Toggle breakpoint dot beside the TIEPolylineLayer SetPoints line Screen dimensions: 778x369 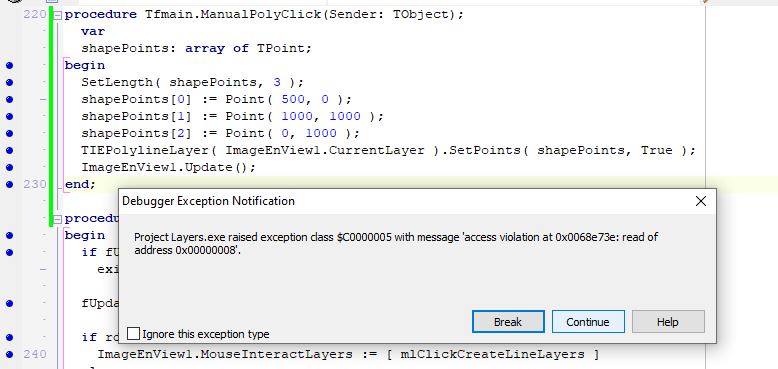pos(9,150)
